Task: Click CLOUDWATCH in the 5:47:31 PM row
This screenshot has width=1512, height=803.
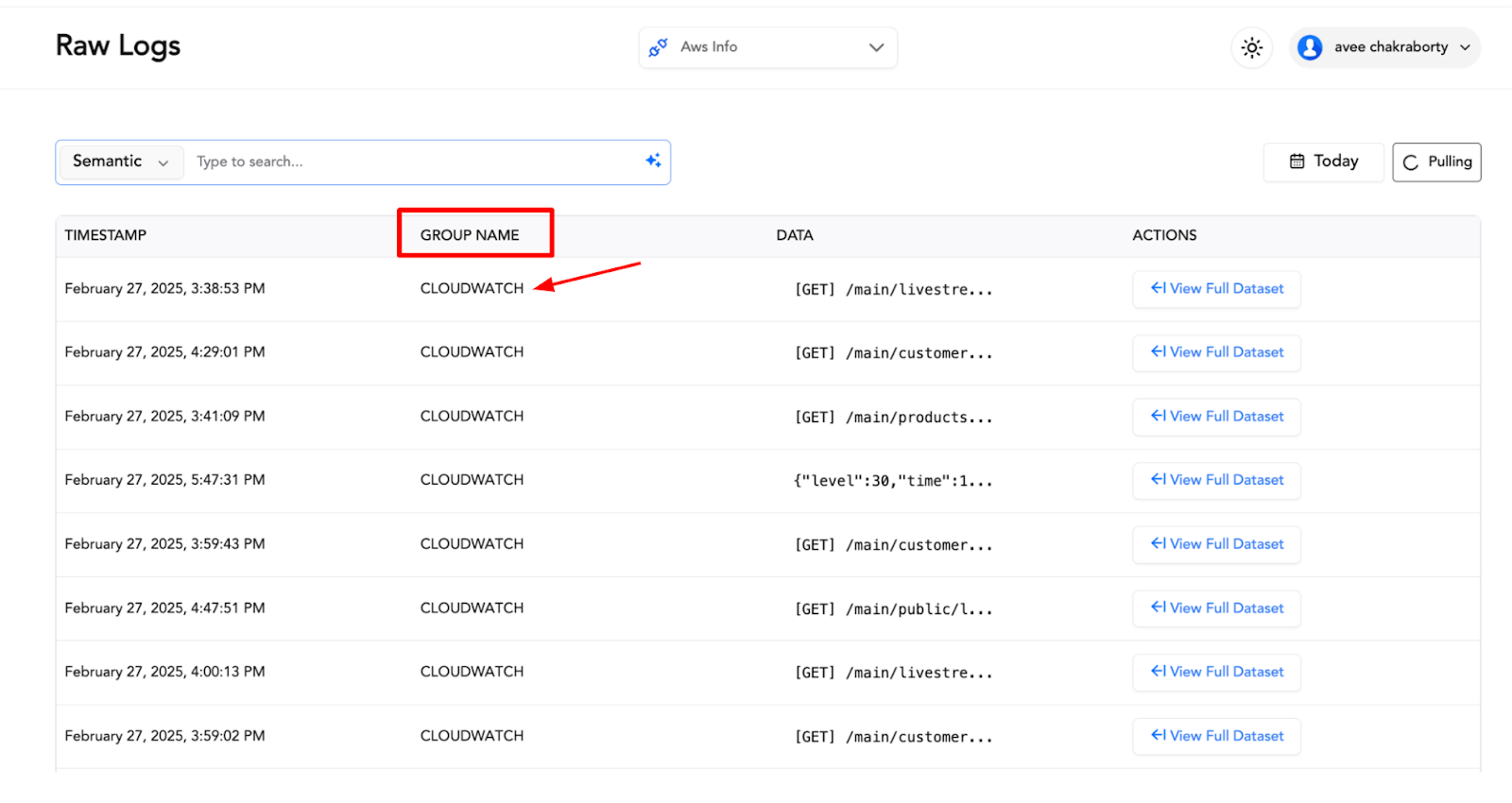Action: tap(472, 480)
